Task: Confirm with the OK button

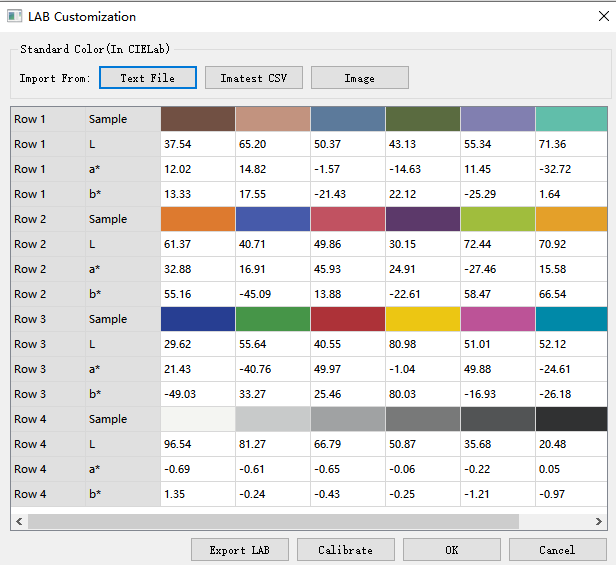Action: 451,550
